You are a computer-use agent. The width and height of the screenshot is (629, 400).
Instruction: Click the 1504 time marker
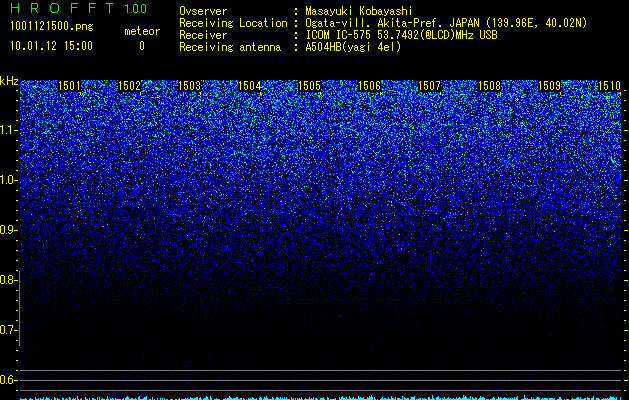coord(250,86)
